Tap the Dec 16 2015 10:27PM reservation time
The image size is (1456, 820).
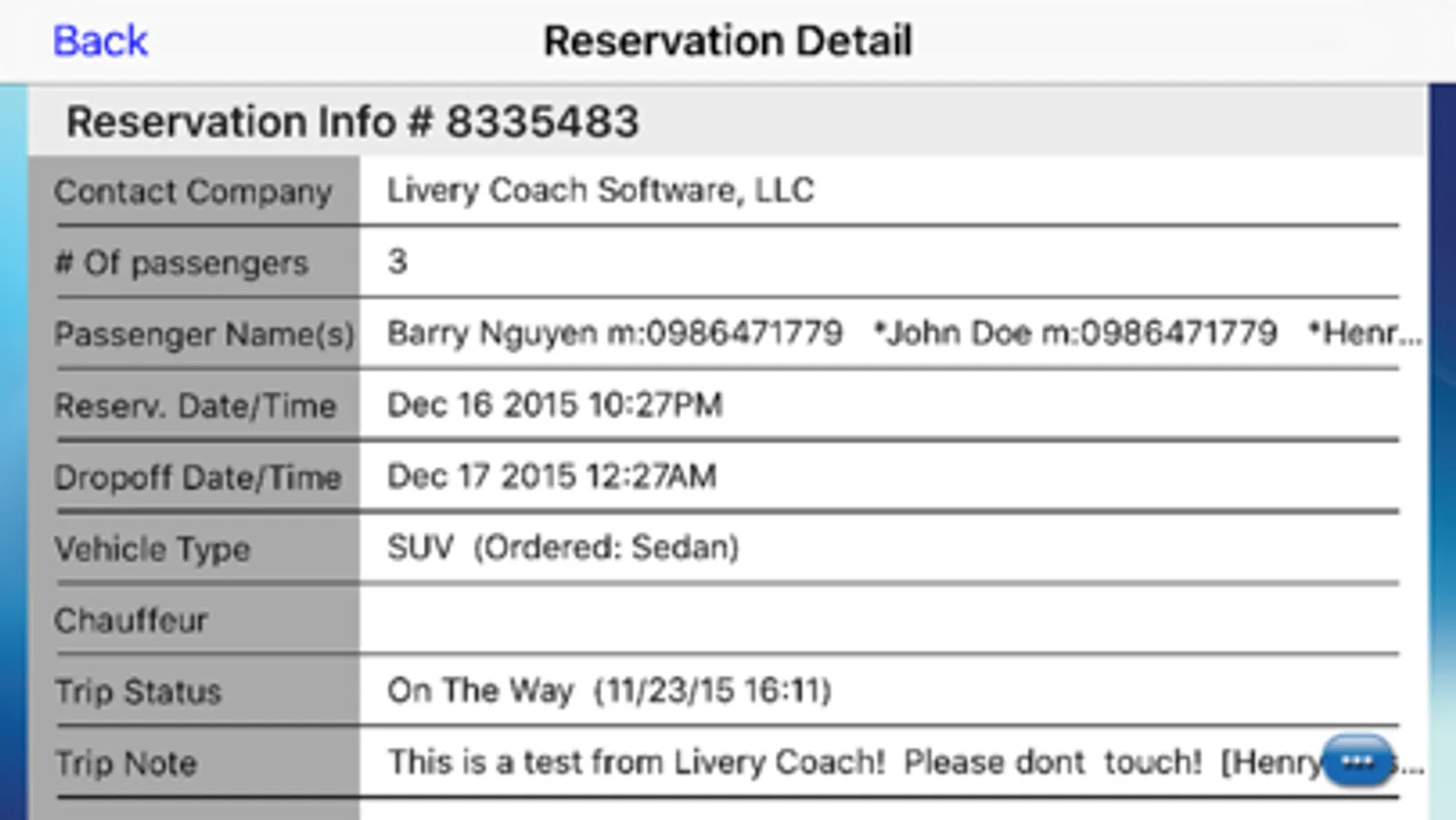click(x=555, y=405)
